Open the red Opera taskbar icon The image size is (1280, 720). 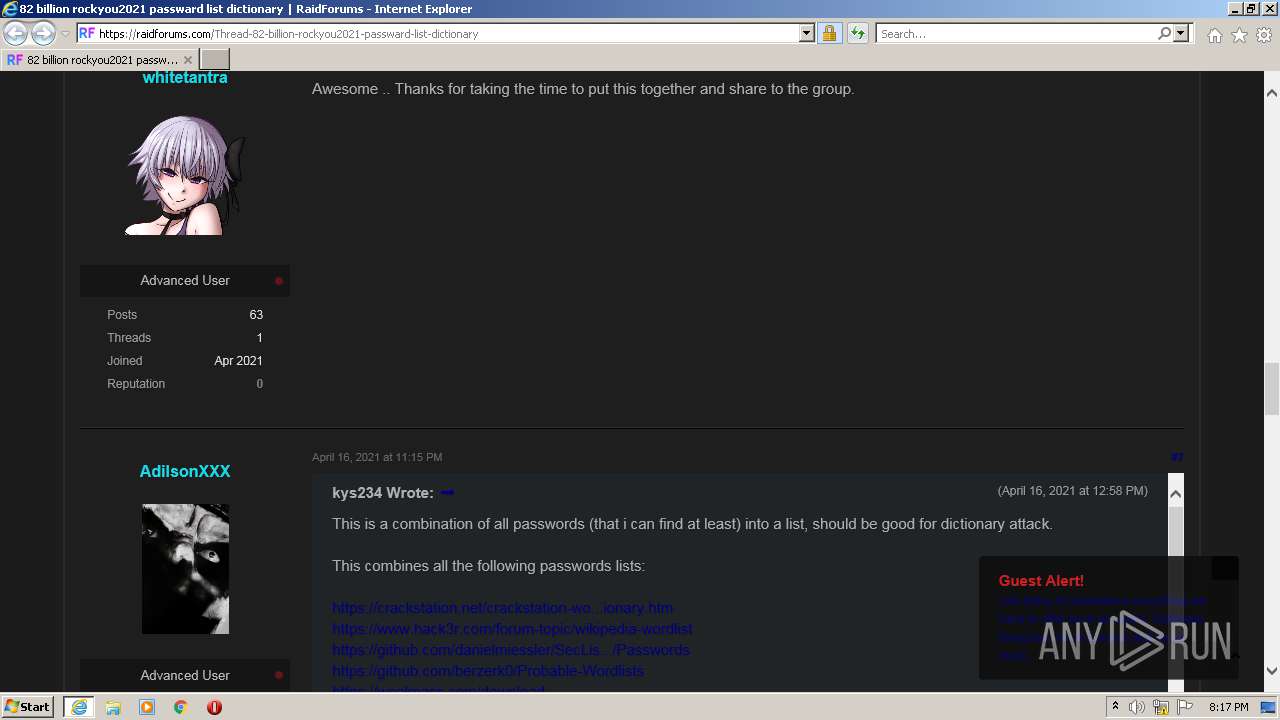pyautogui.click(x=214, y=707)
